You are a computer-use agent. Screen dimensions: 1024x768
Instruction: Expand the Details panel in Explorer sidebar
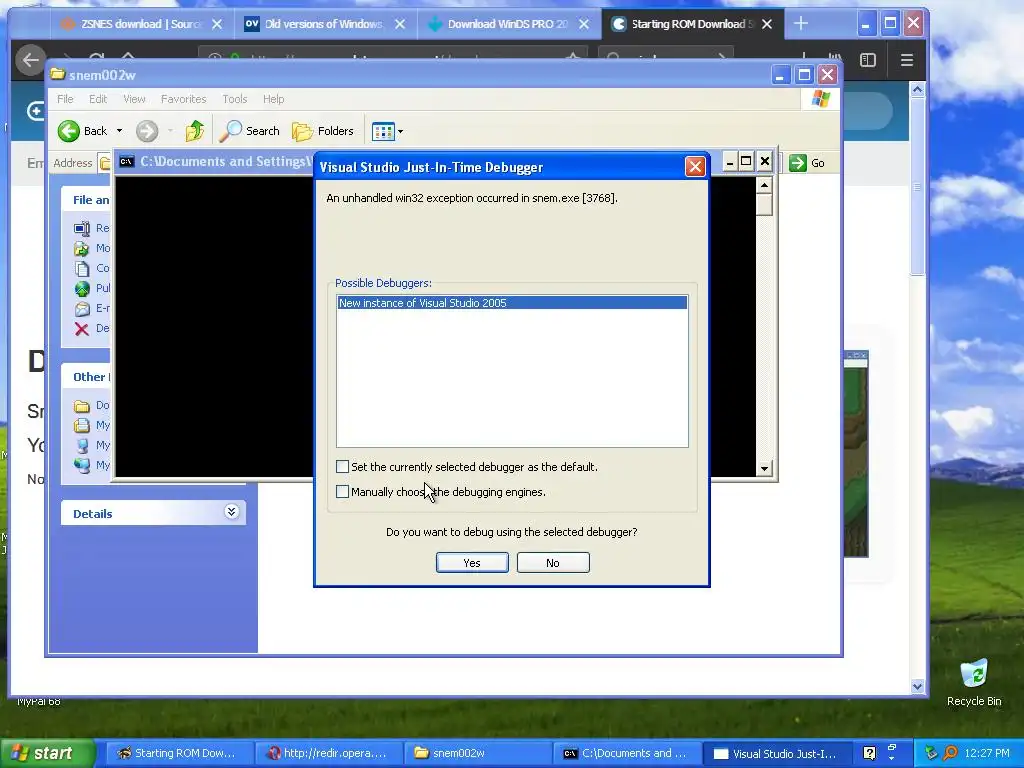(231, 511)
